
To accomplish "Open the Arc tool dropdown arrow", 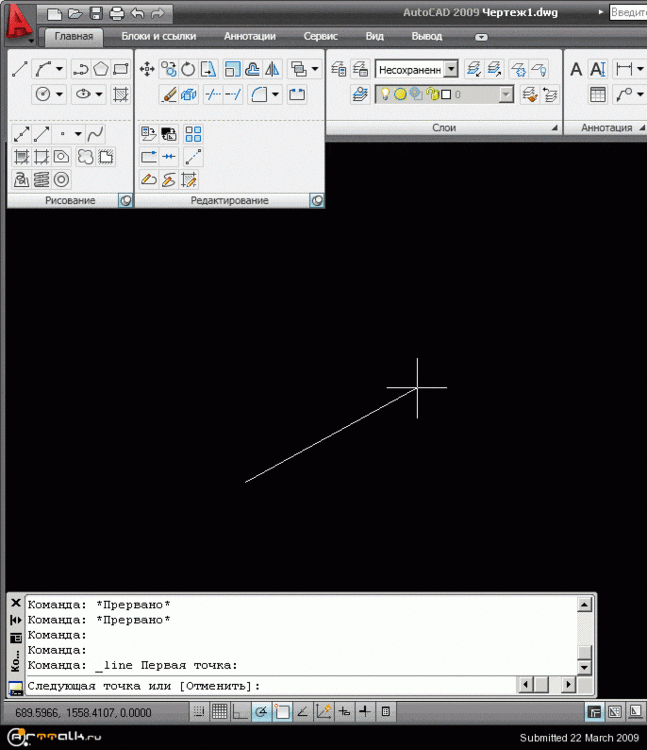I will (59, 69).
